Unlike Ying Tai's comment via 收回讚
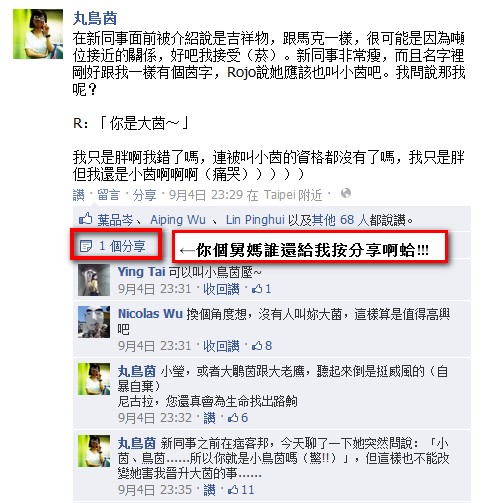Viewport: 492px width, 503px height. [221, 289]
